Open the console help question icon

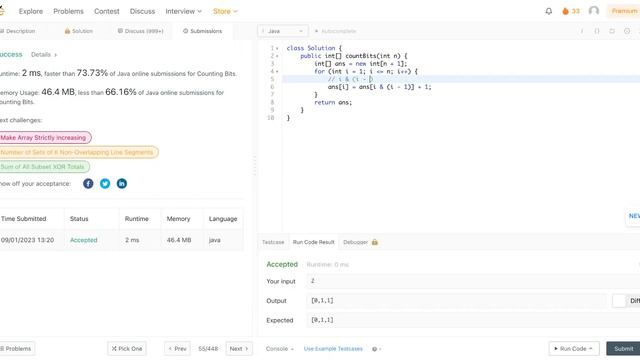pos(374,349)
